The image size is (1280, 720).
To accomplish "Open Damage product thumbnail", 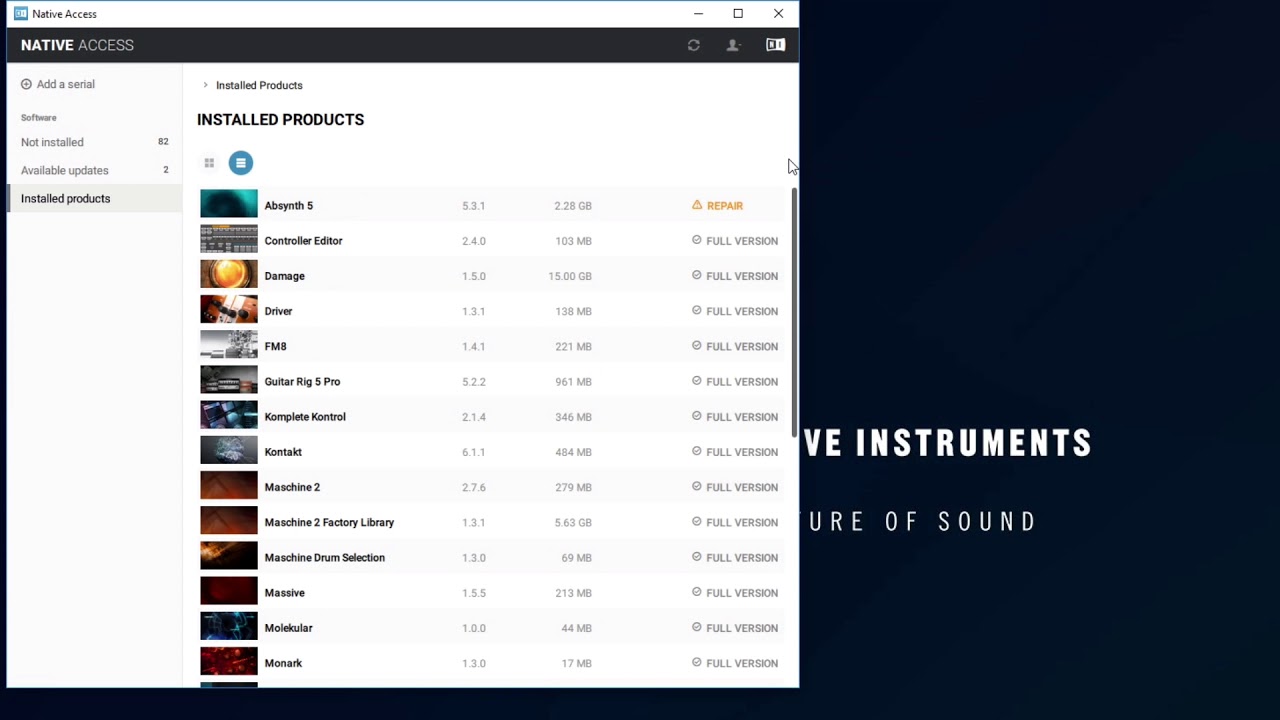I will [x=229, y=275].
